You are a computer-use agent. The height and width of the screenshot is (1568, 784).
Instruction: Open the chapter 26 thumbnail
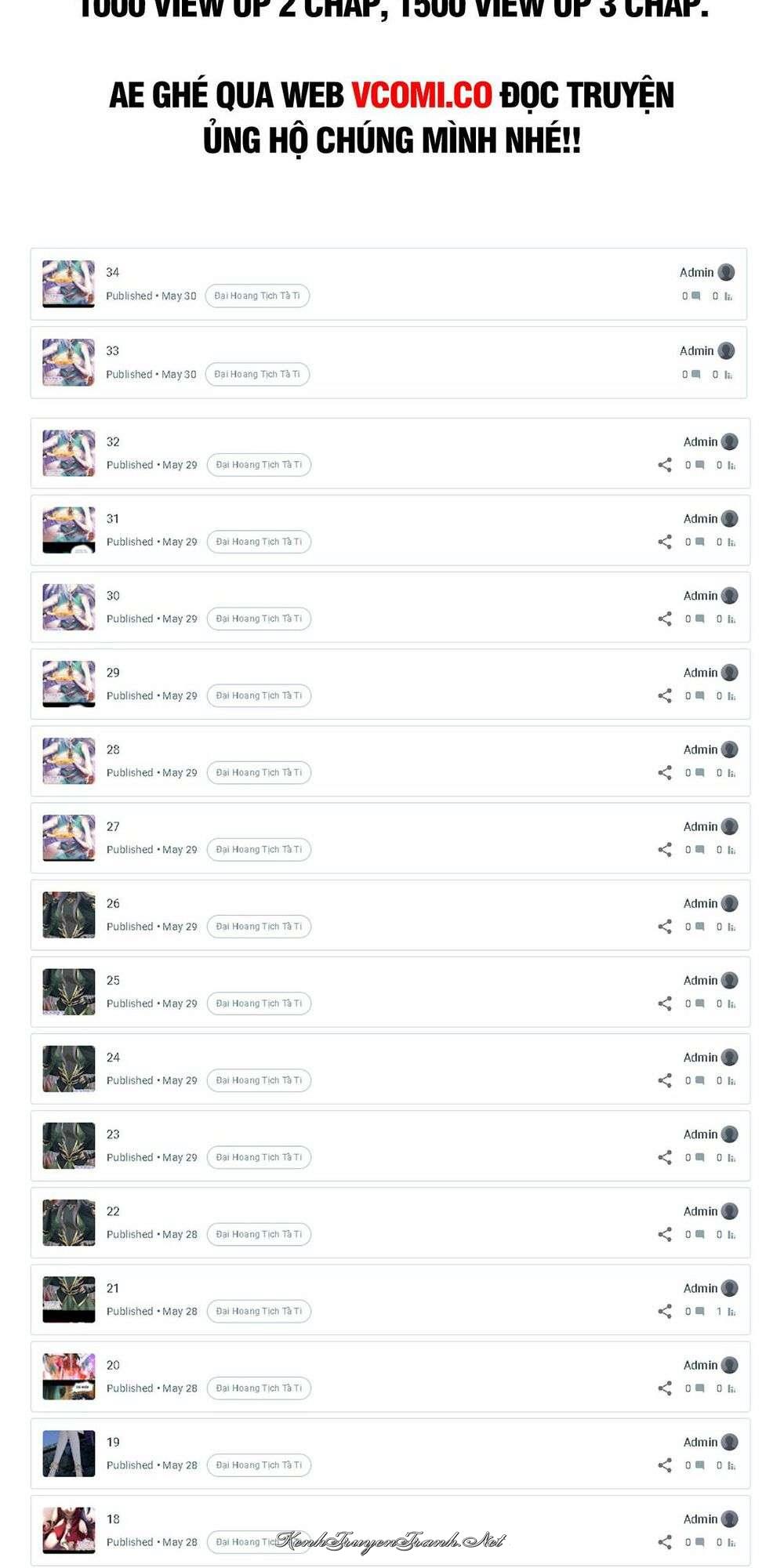coord(69,915)
